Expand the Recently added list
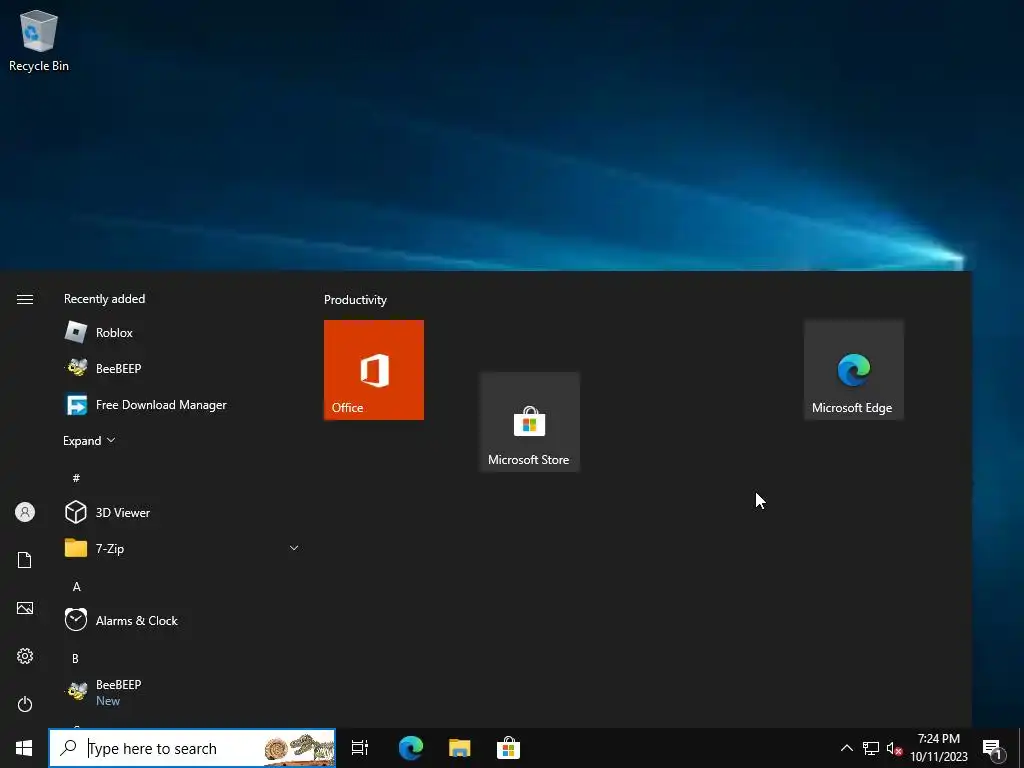This screenshot has width=1024, height=768. click(x=89, y=441)
